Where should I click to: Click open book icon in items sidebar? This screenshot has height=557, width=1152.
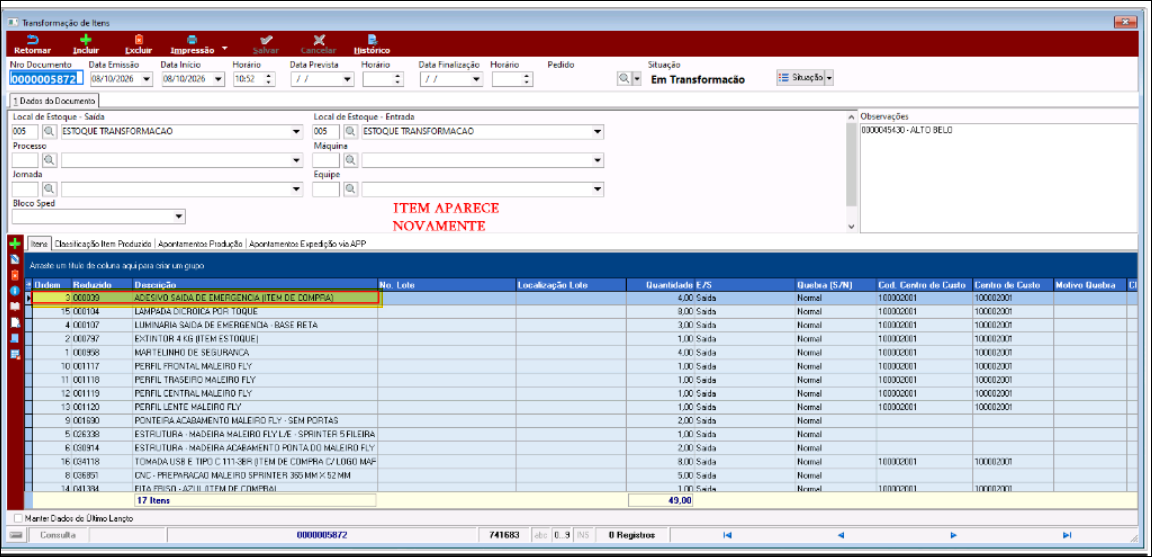coord(15,307)
